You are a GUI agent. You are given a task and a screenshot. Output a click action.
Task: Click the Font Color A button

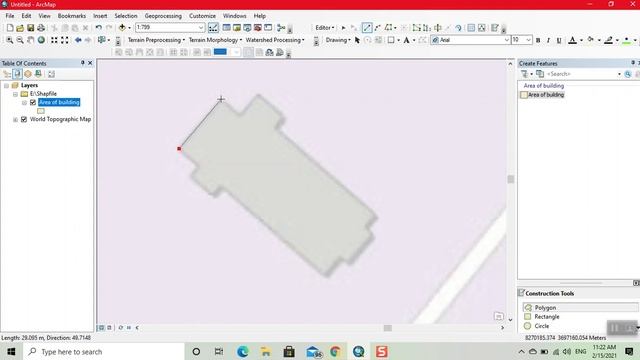pyautogui.click(x=572, y=40)
